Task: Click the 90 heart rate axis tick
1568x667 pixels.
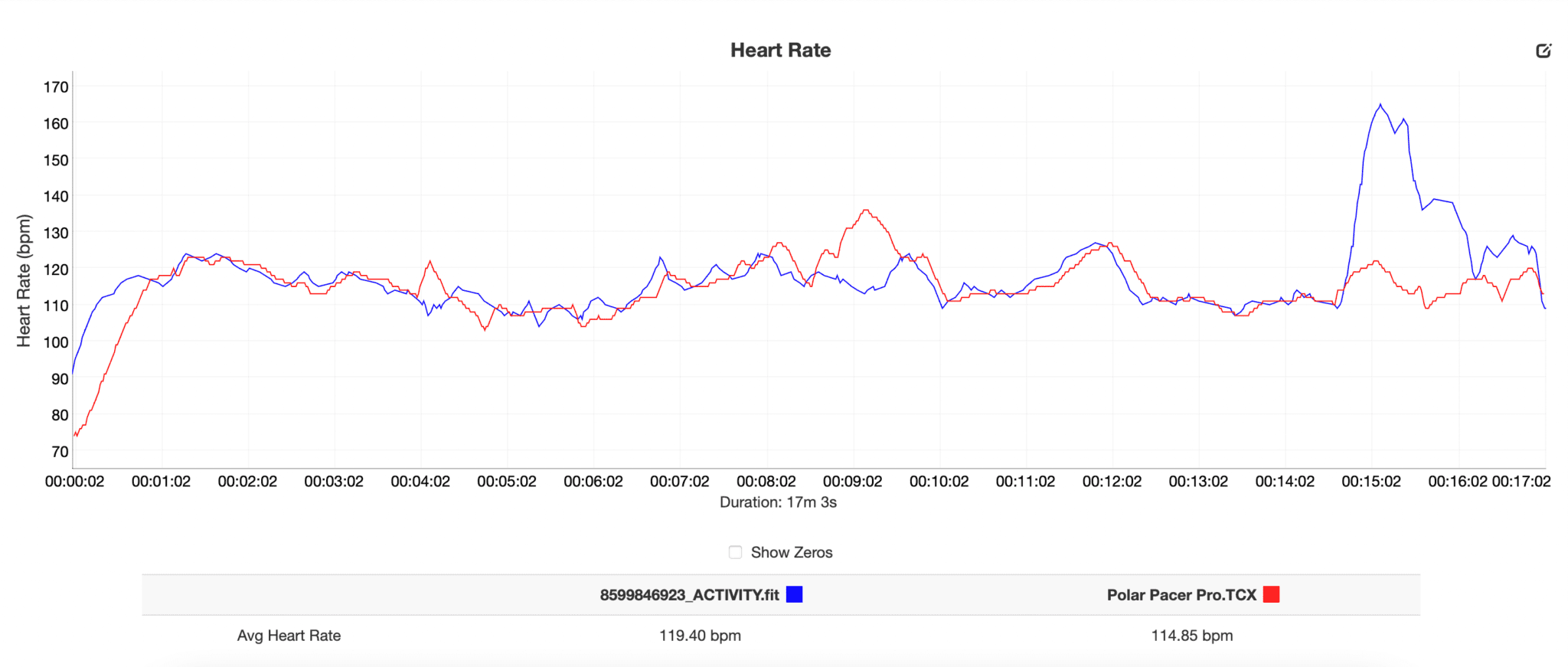Action: tap(60, 378)
